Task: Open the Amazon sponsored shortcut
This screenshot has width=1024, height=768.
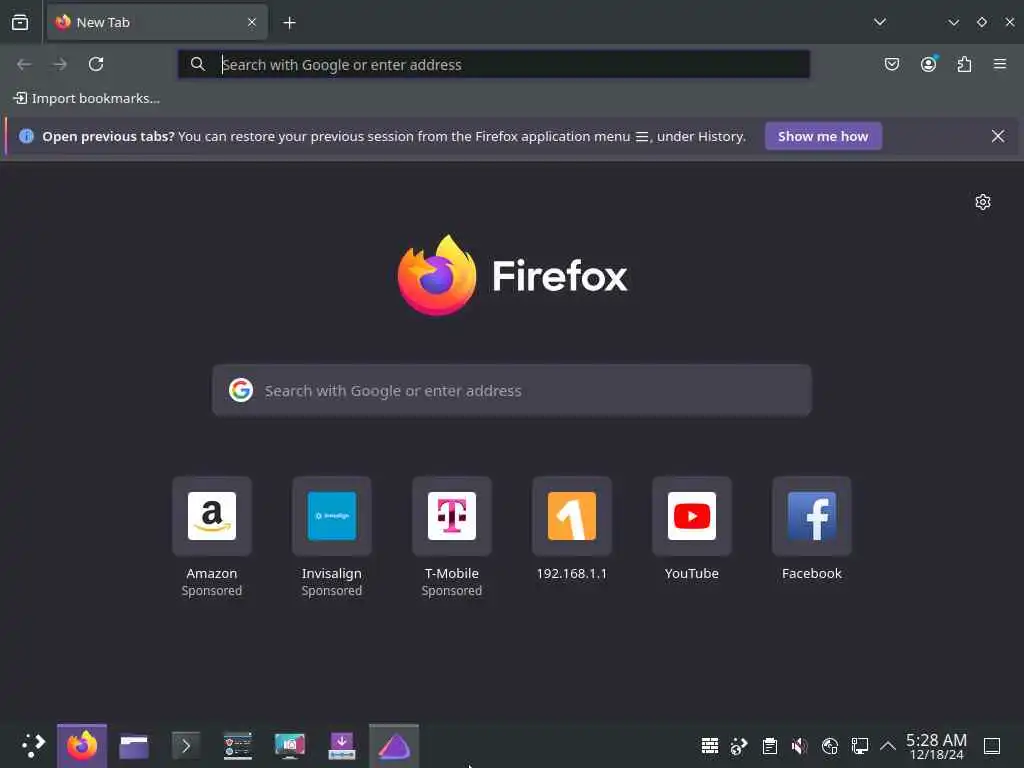Action: click(212, 516)
